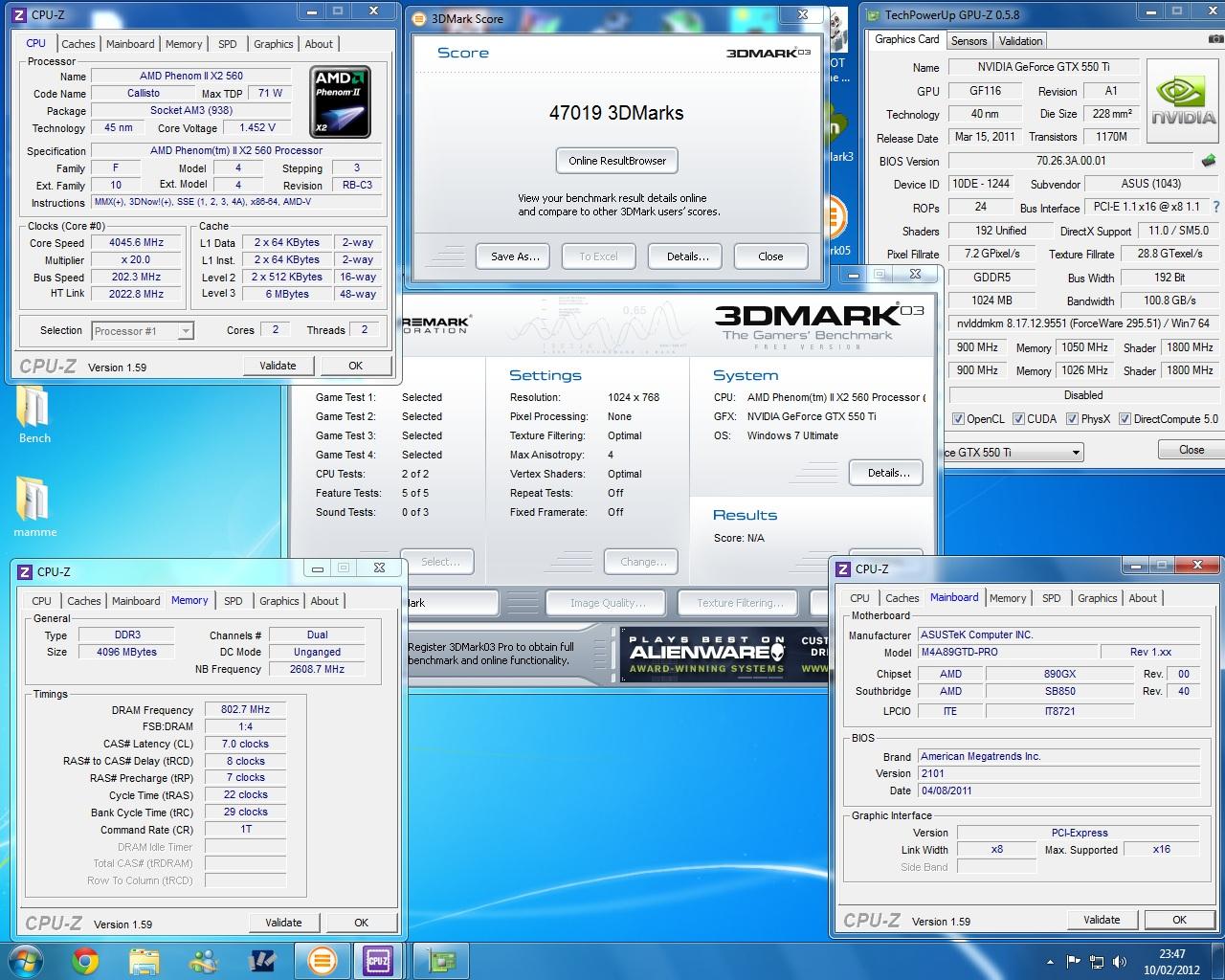Select the NVIDIA GeForce GTX 550 Ti name field
Image resolution: width=1225 pixels, height=980 pixels.
click(x=1043, y=67)
